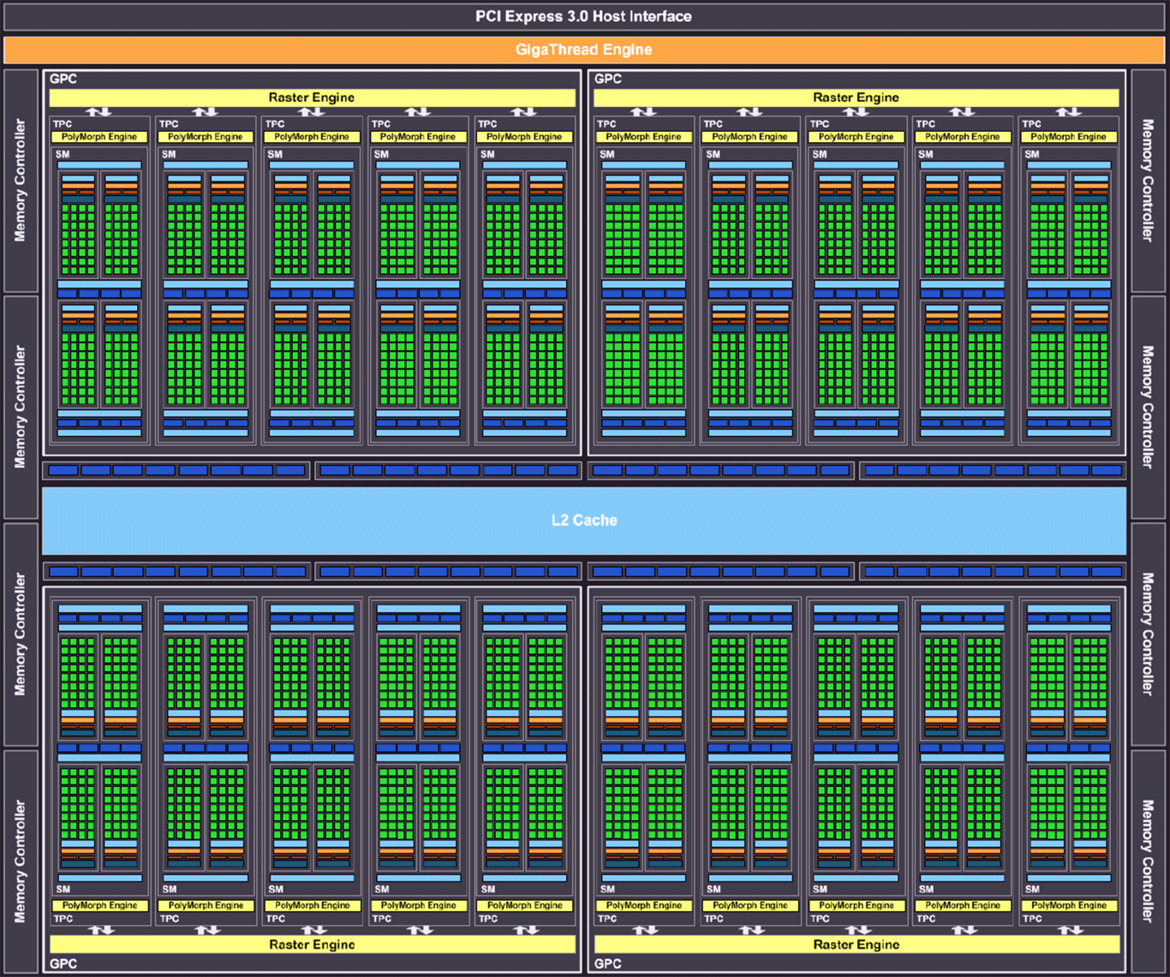The image size is (1170, 977).
Task: Click the PCI Express 3.0 Host Interface bar
Action: 584,16
